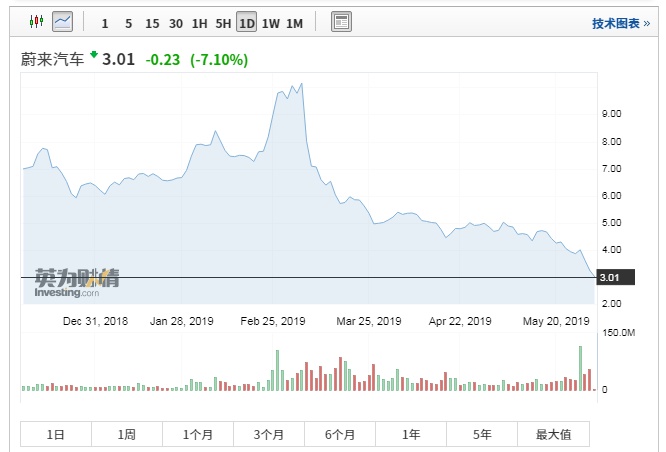This screenshot has height=452, width=666.
Task: Select the 3个月 range tab
Action: click(269, 434)
